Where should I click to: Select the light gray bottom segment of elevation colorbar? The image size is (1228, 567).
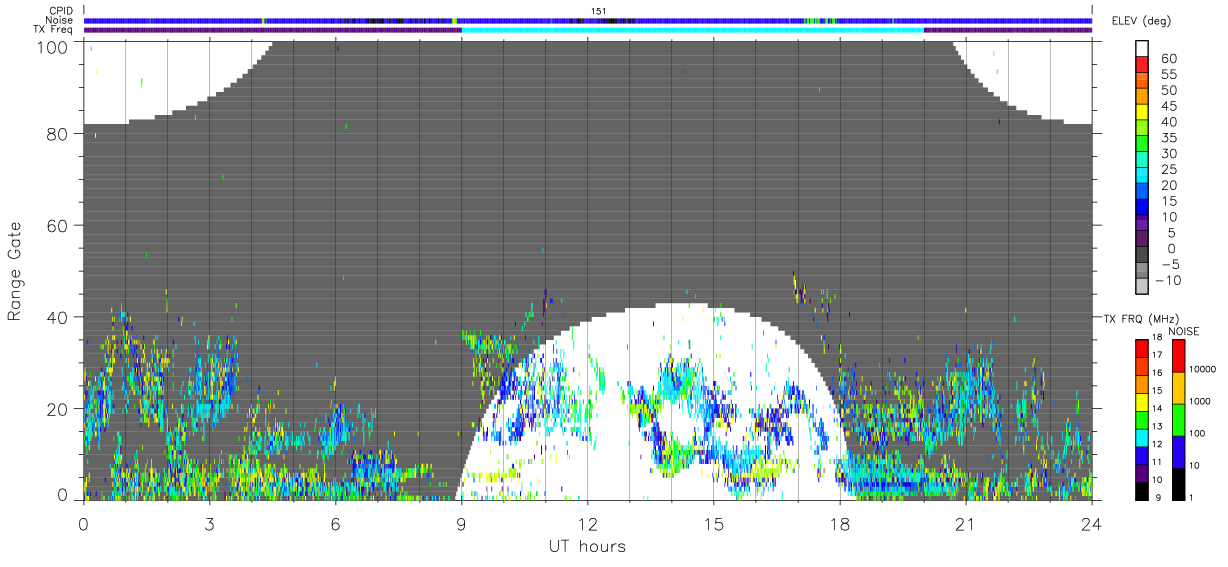(x=1141, y=285)
